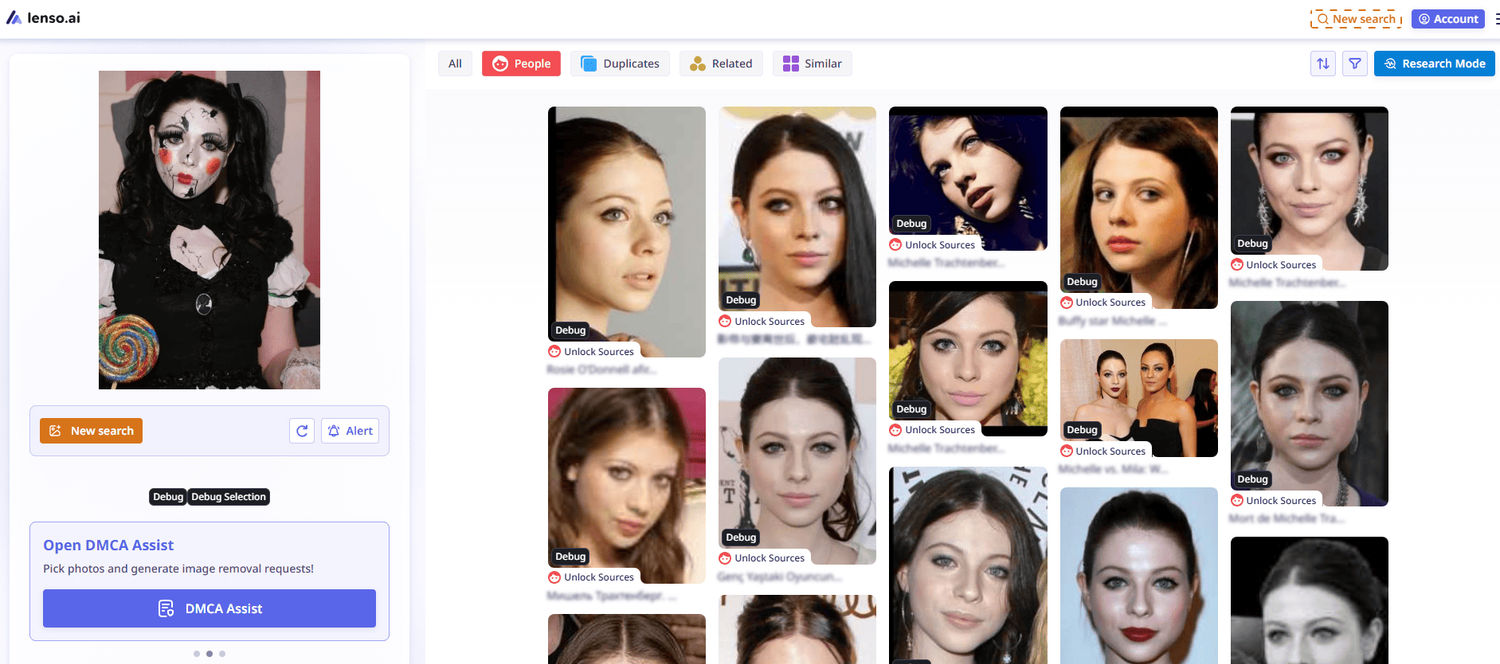This screenshot has height=664, width=1500.
Task: Go to the first carousel dot under the DMCA panel
Action: (x=196, y=654)
